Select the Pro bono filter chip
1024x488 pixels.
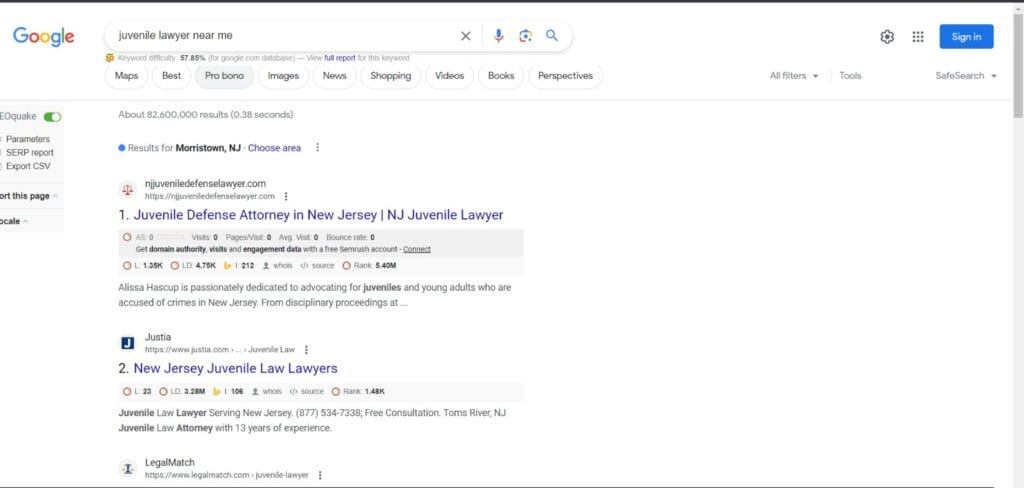(x=224, y=76)
